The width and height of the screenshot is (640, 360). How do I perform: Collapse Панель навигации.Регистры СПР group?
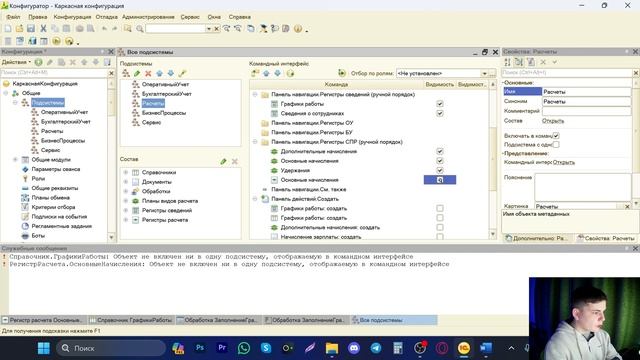[255, 142]
